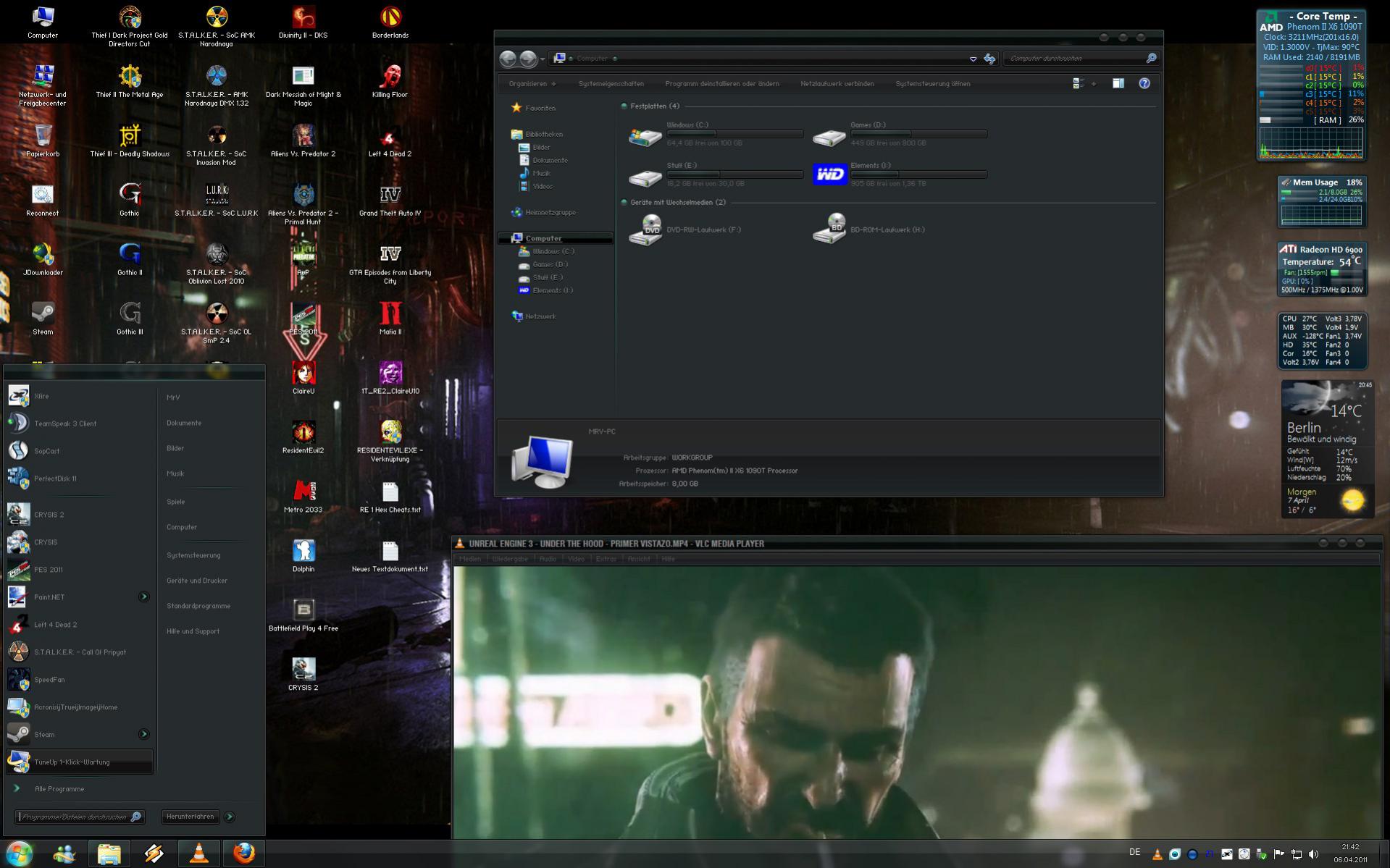Collapse the Geräte mit Wechselmedien (2) group
Viewport: 1390px width, 868px height.
624,203
